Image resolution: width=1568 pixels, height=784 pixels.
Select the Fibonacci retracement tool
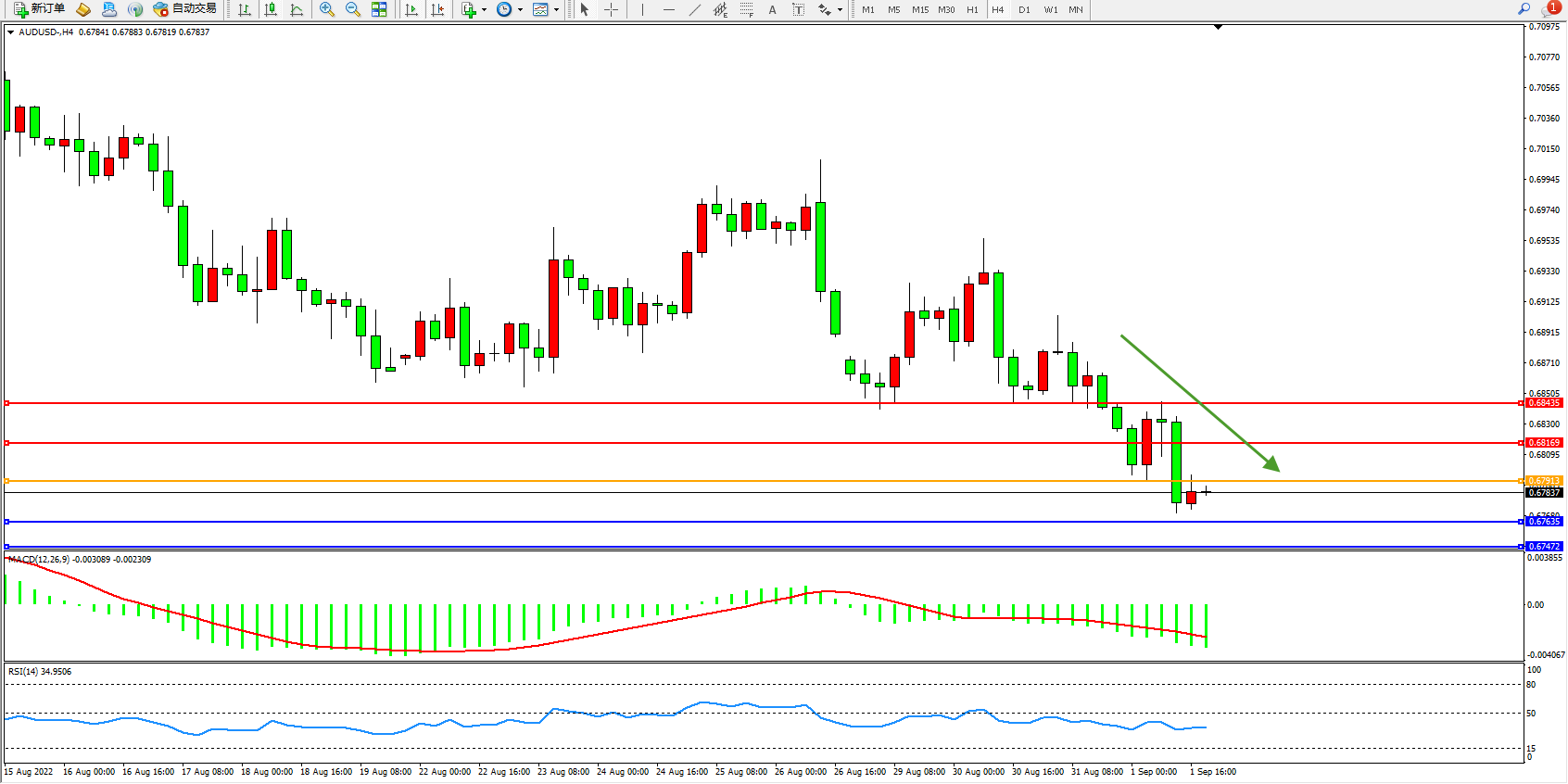tap(746, 9)
